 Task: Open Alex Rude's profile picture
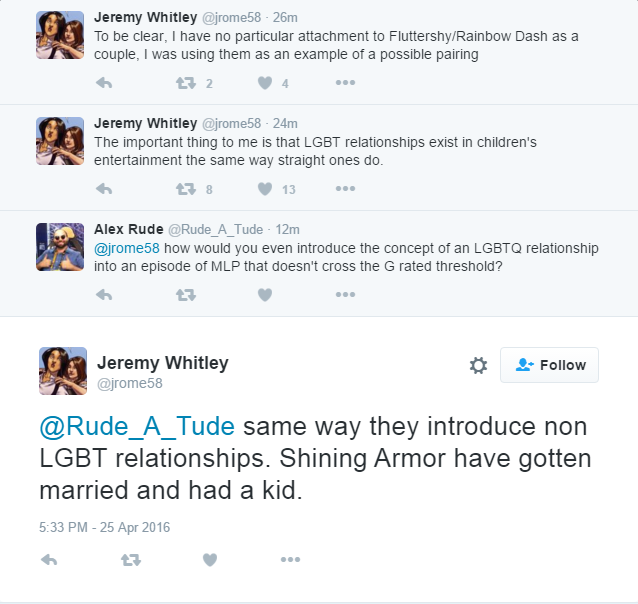(x=60, y=246)
